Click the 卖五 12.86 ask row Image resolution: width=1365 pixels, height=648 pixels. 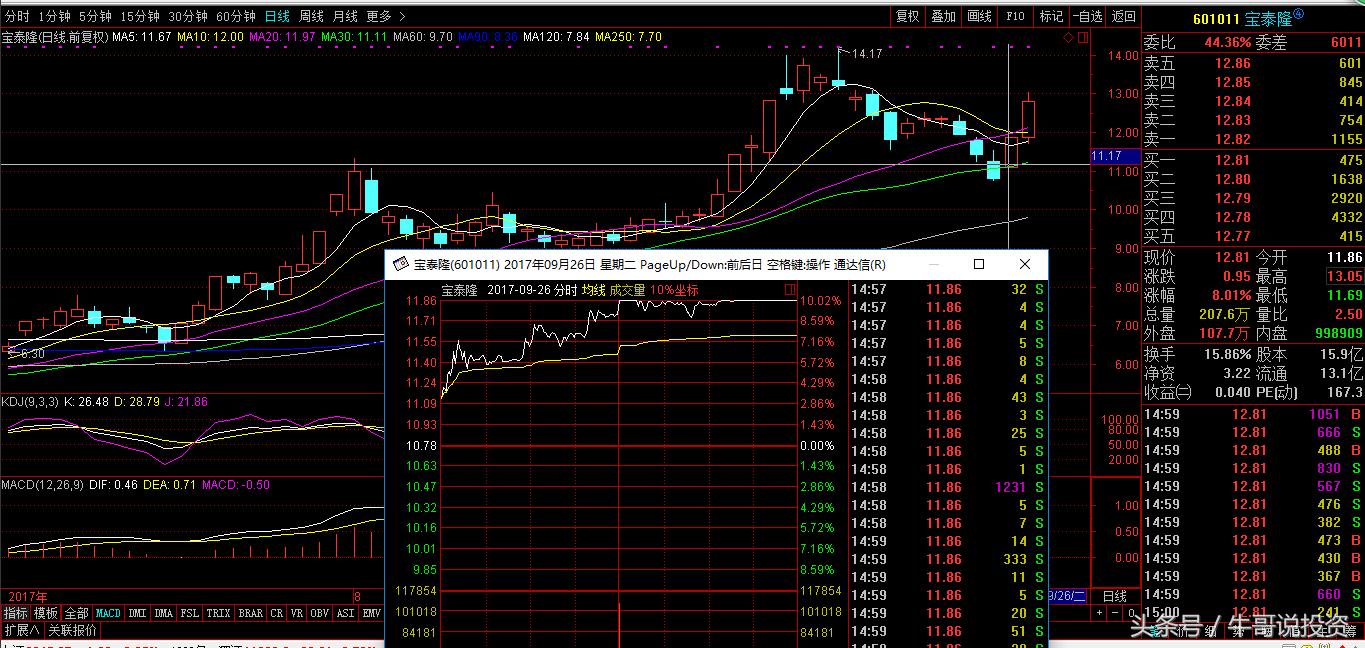(1253, 63)
